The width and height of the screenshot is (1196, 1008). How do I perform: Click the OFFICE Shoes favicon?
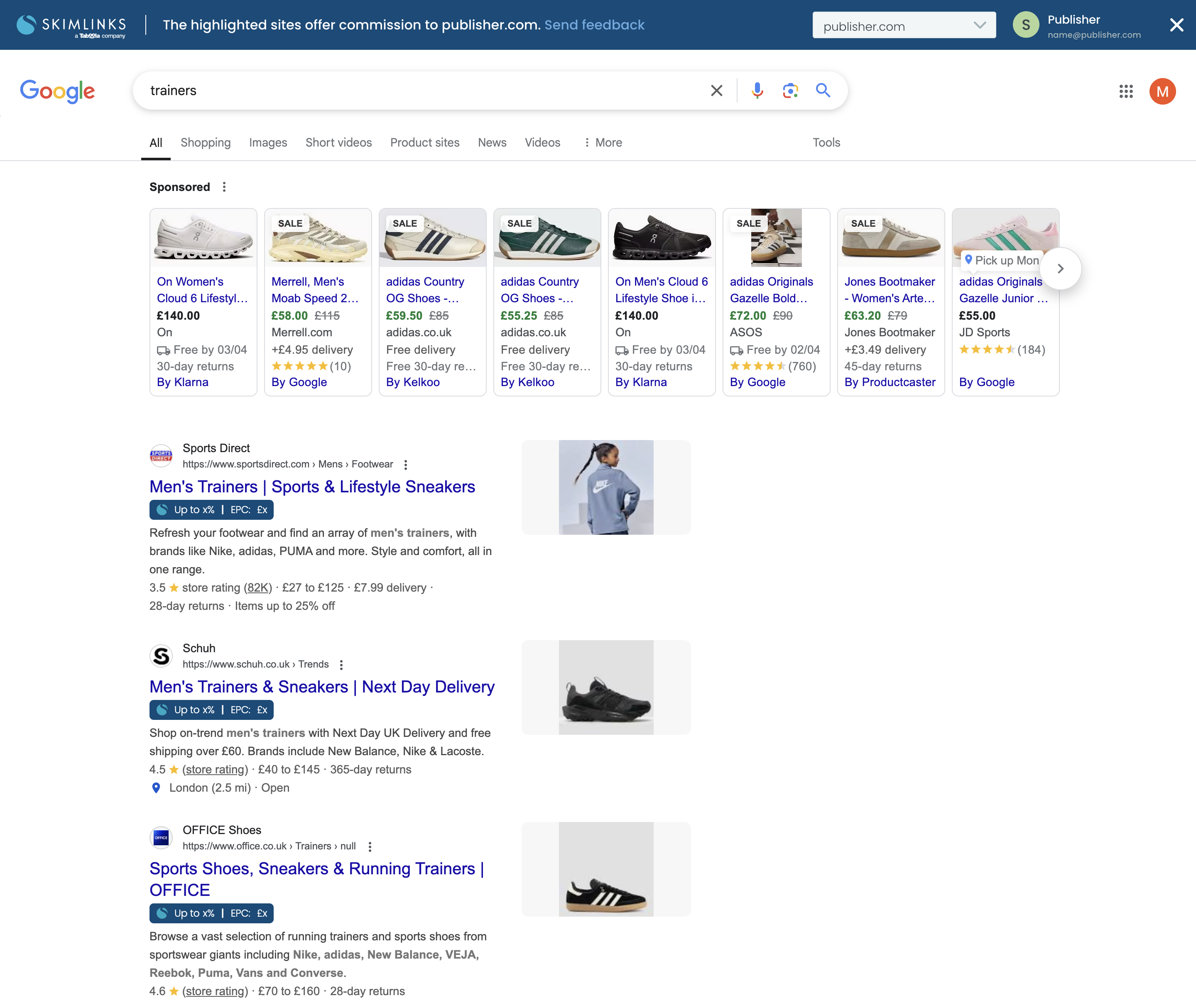[161, 837]
